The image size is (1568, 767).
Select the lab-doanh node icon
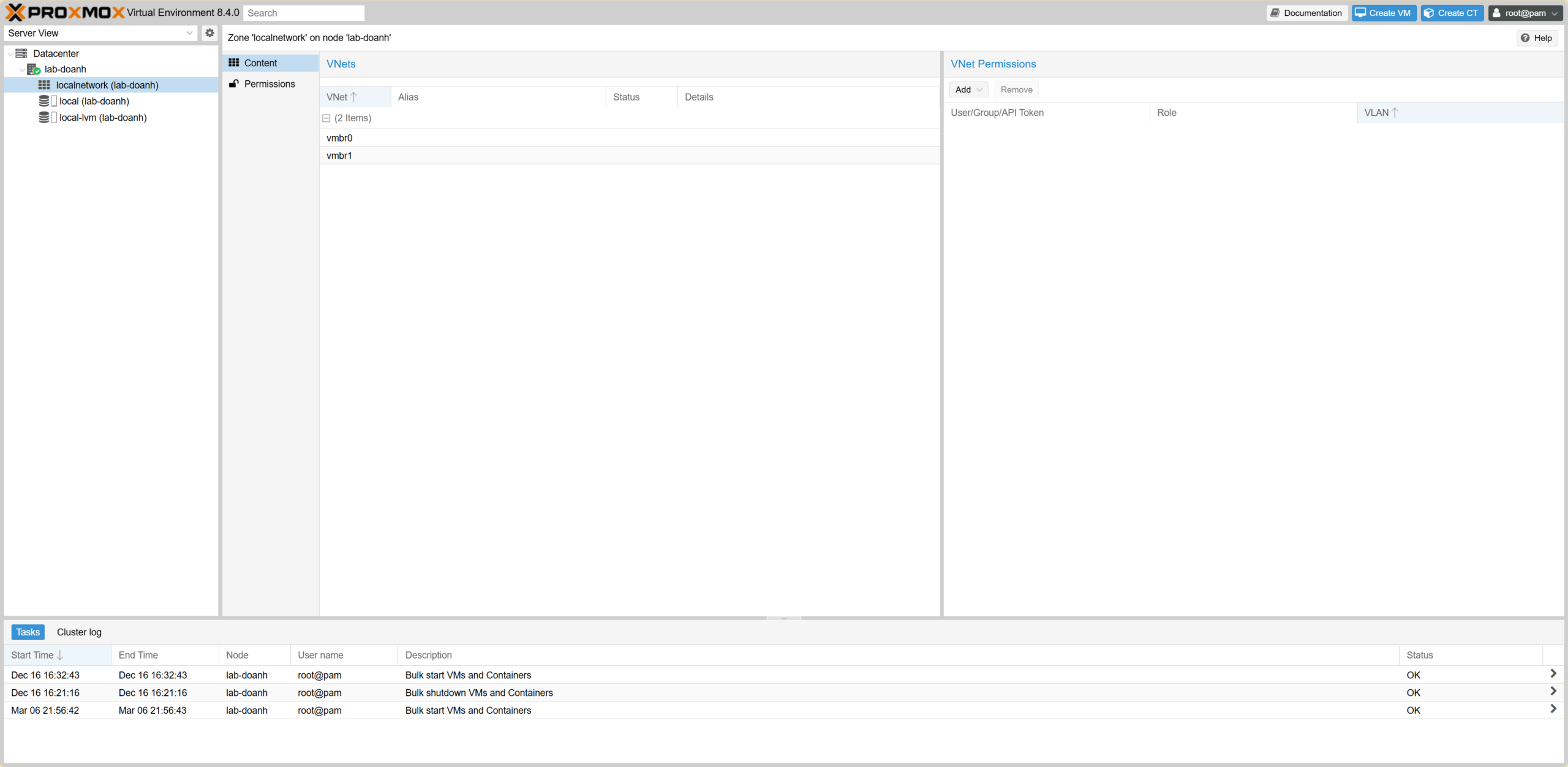coord(33,69)
